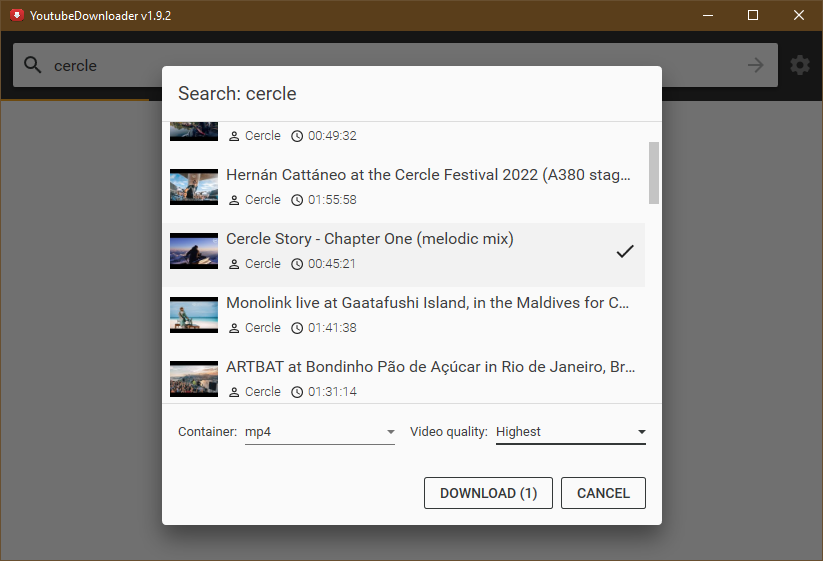Click the CANCEL button
Screen dimensions: 823x561
(x=603, y=493)
